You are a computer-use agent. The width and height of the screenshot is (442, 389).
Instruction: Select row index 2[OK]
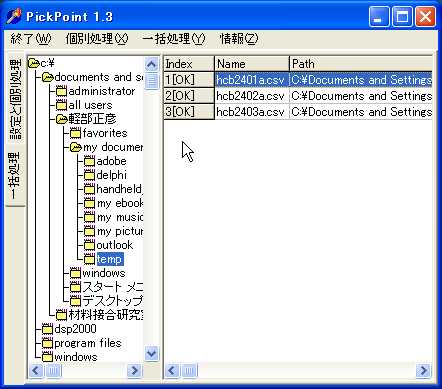click(189, 96)
